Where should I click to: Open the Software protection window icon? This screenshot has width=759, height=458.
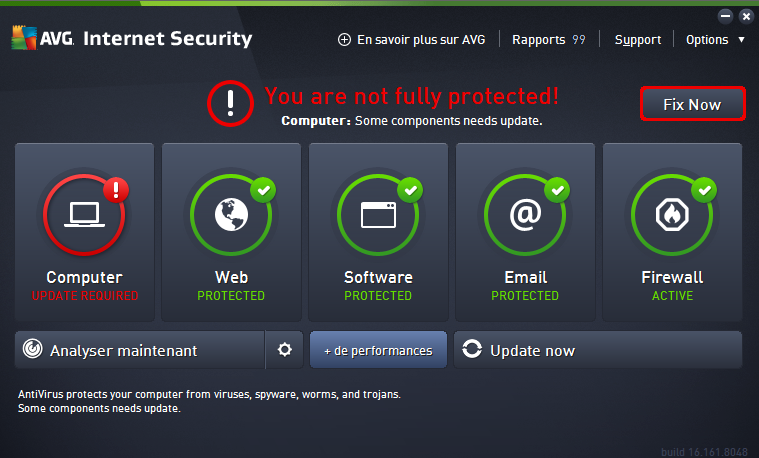[x=379, y=214]
